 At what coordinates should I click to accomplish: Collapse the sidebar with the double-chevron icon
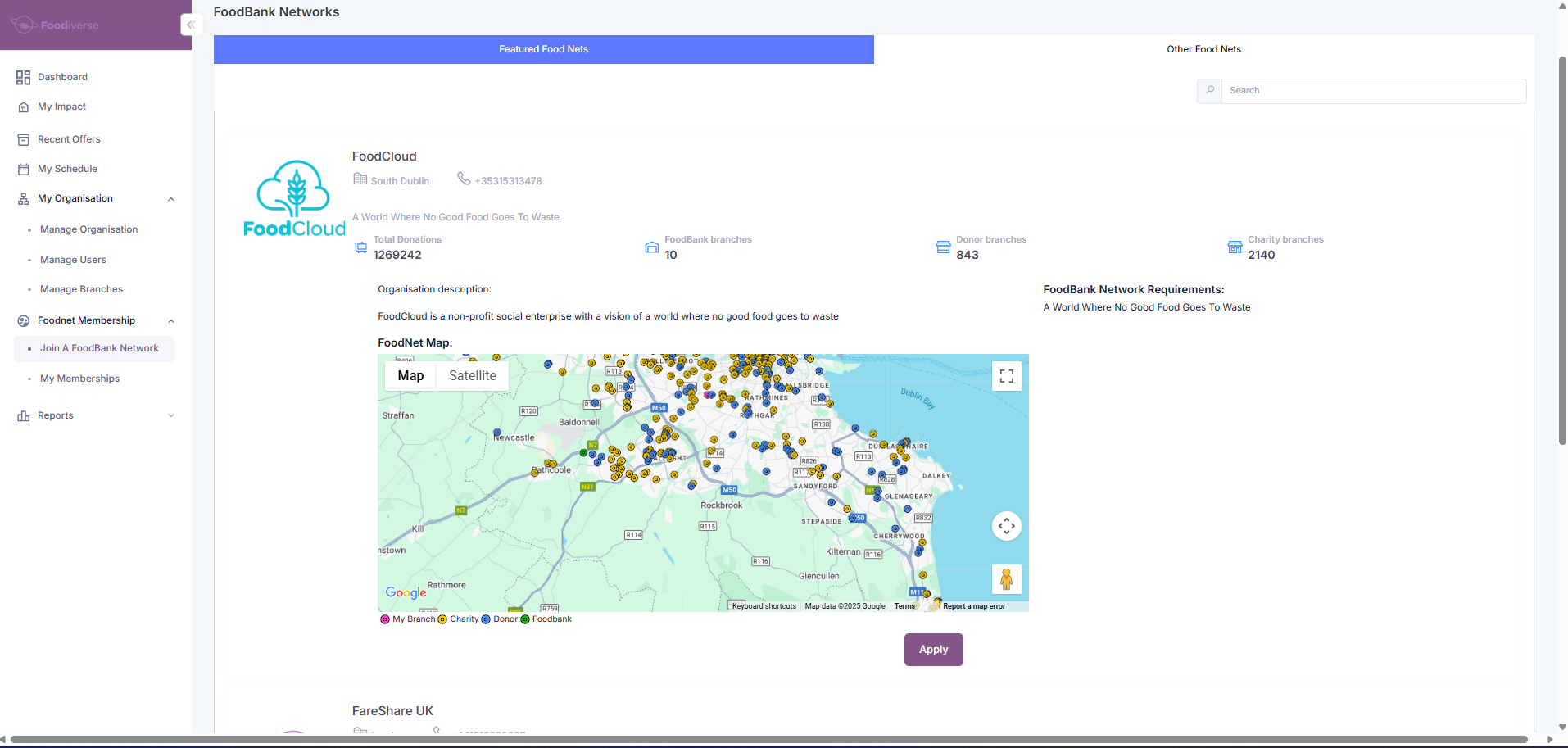coord(190,25)
